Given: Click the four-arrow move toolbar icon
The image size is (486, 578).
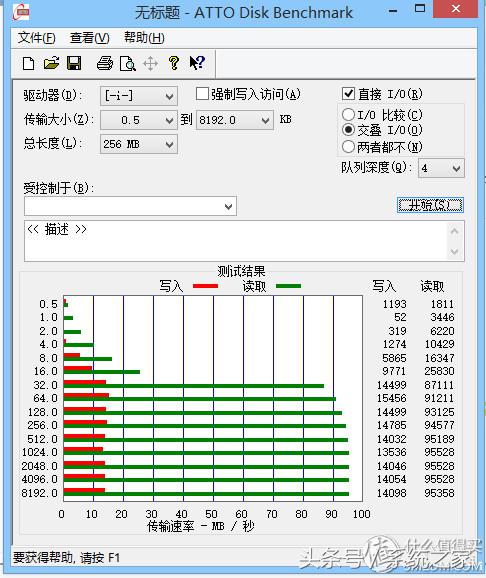Looking at the screenshot, I should point(150,64).
